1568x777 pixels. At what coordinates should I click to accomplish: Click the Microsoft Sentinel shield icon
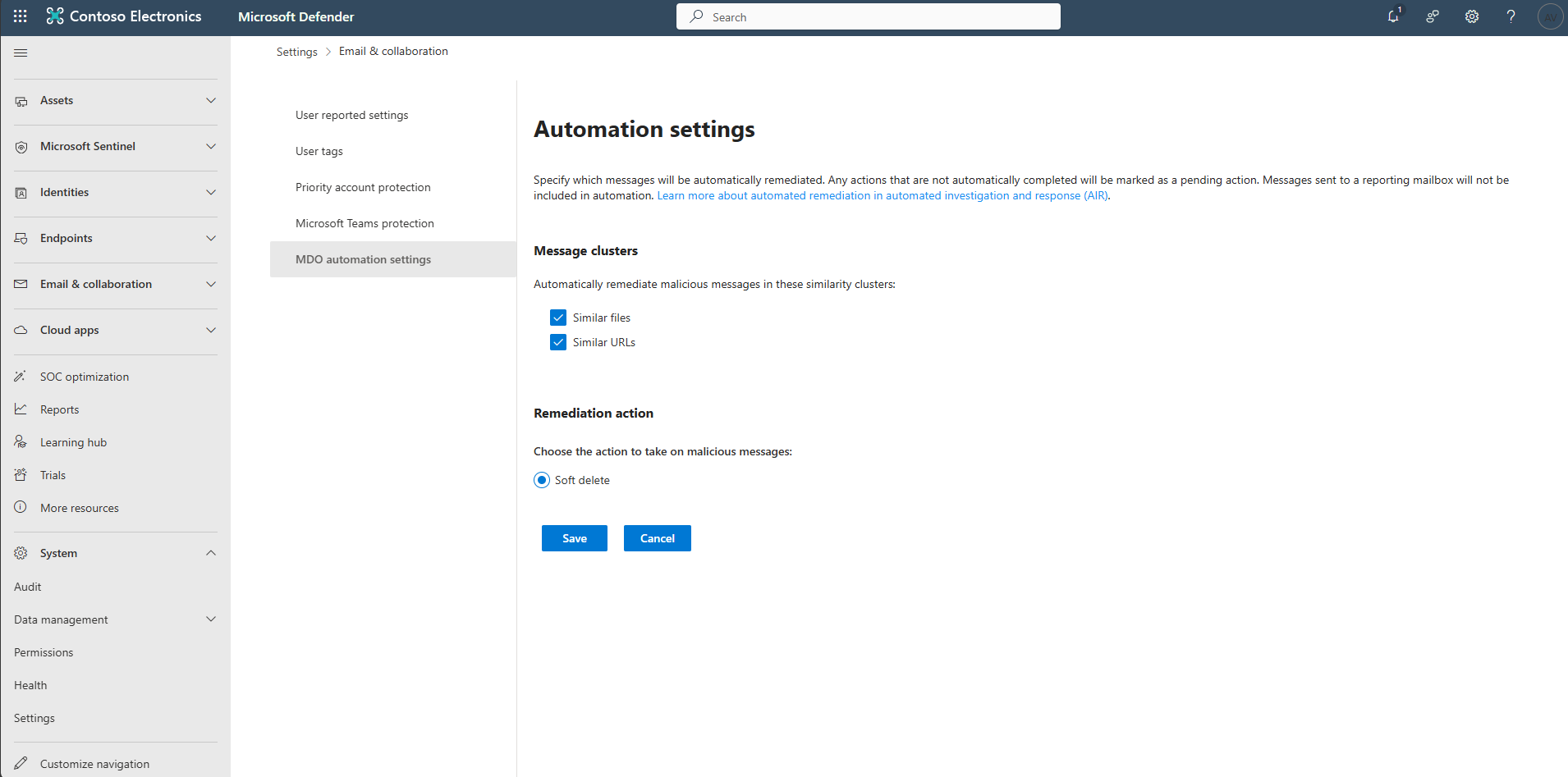pos(21,147)
